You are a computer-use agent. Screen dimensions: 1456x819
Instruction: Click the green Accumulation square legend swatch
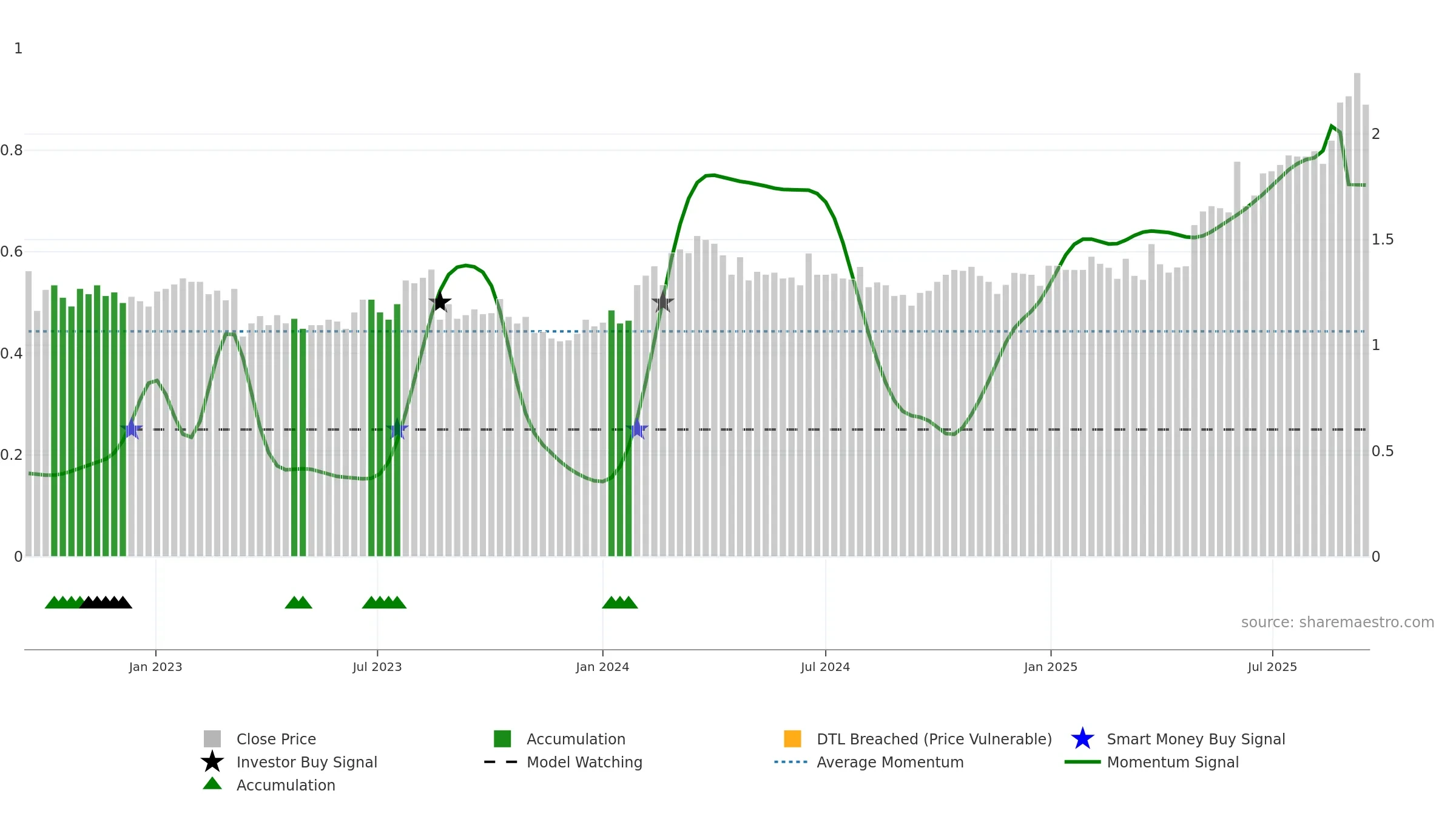[x=502, y=738]
